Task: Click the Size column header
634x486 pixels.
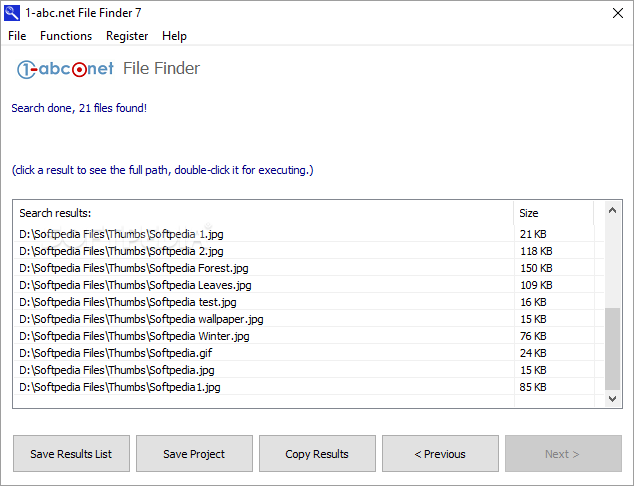Action: (x=554, y=213)
